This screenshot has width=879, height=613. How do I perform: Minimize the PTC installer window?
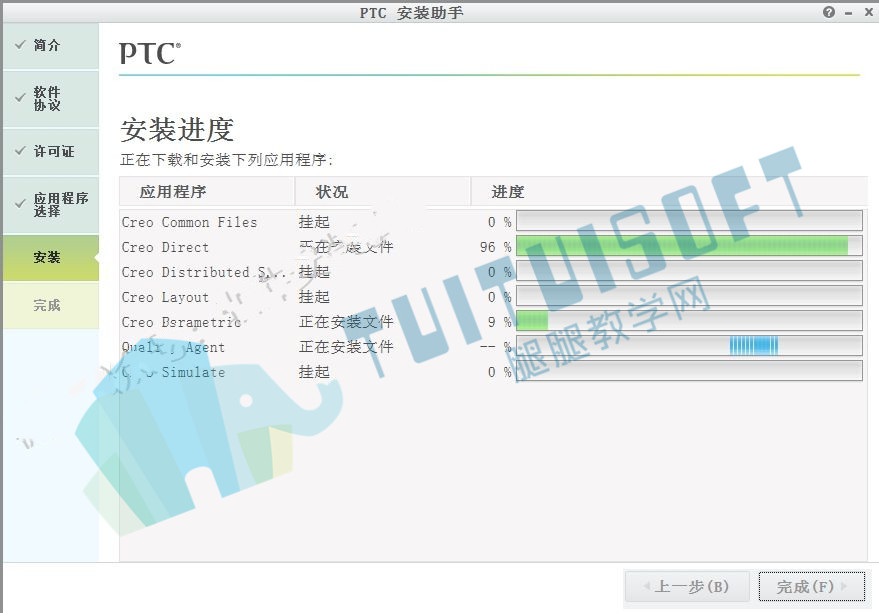pyautogui.click(x=848, y=12)
